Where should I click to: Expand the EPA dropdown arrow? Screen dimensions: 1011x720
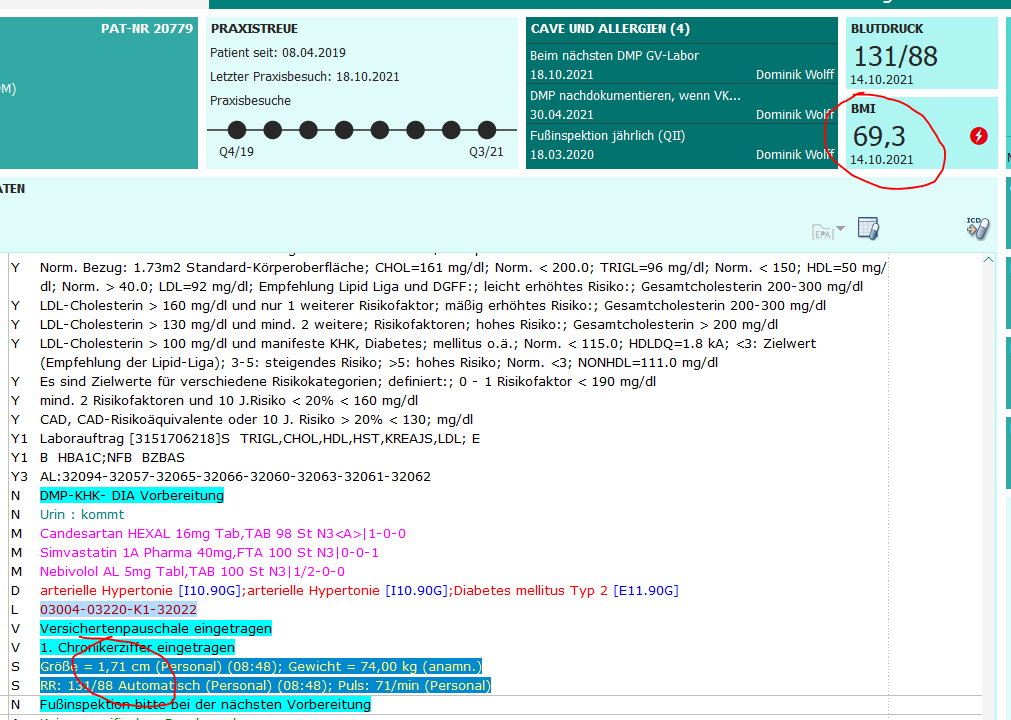click(840, 229)
